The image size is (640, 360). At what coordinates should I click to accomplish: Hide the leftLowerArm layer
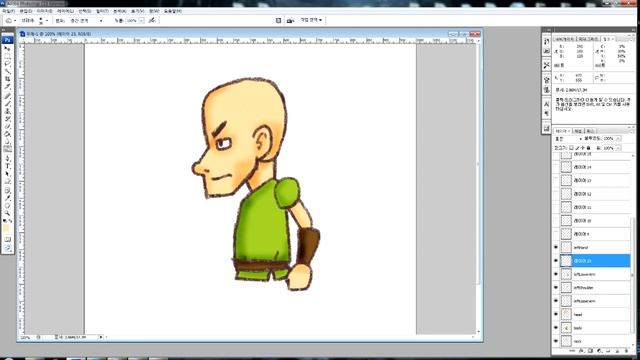[556, 274]
